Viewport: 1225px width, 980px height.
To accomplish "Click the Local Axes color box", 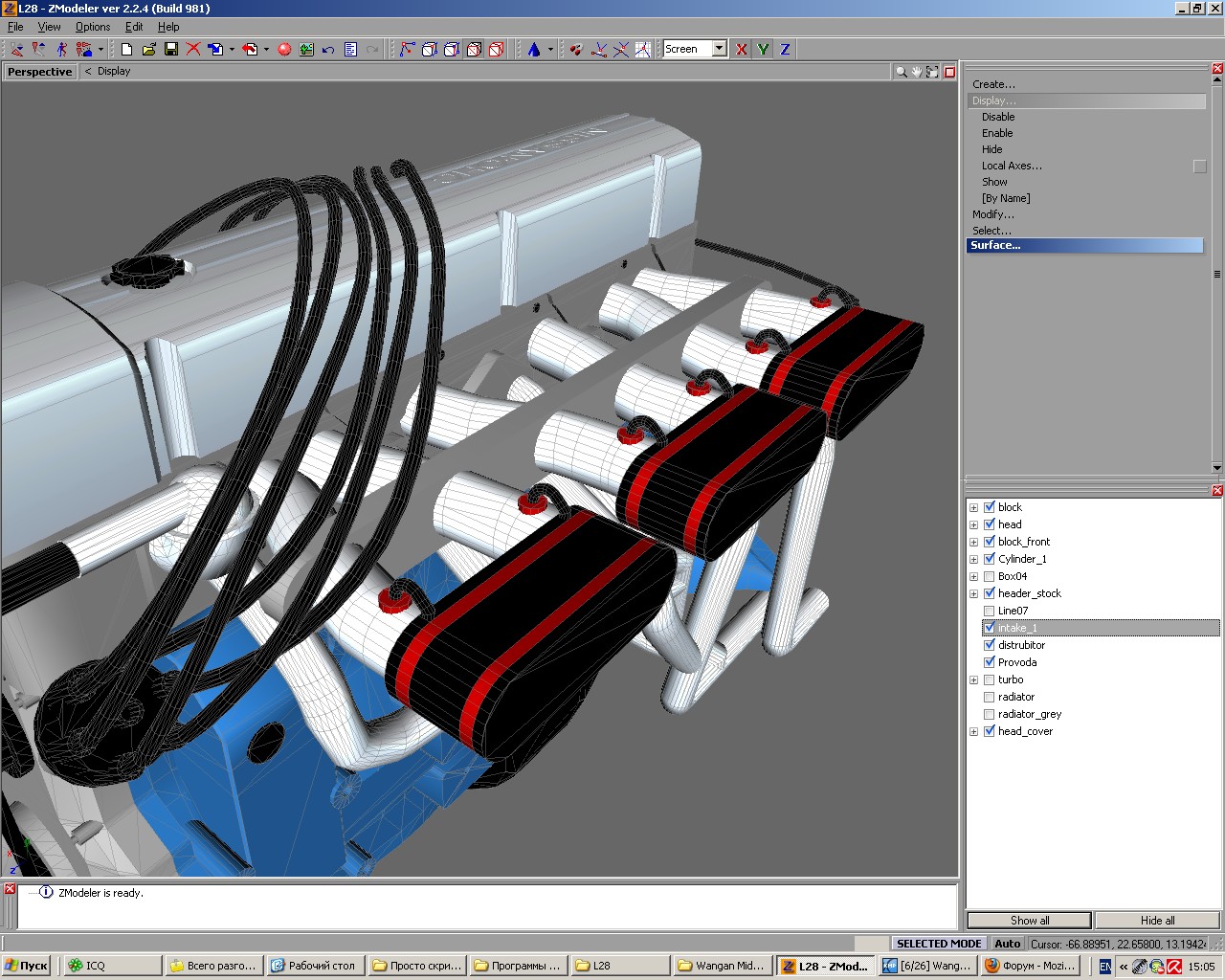I will (x=1199, y=167).
